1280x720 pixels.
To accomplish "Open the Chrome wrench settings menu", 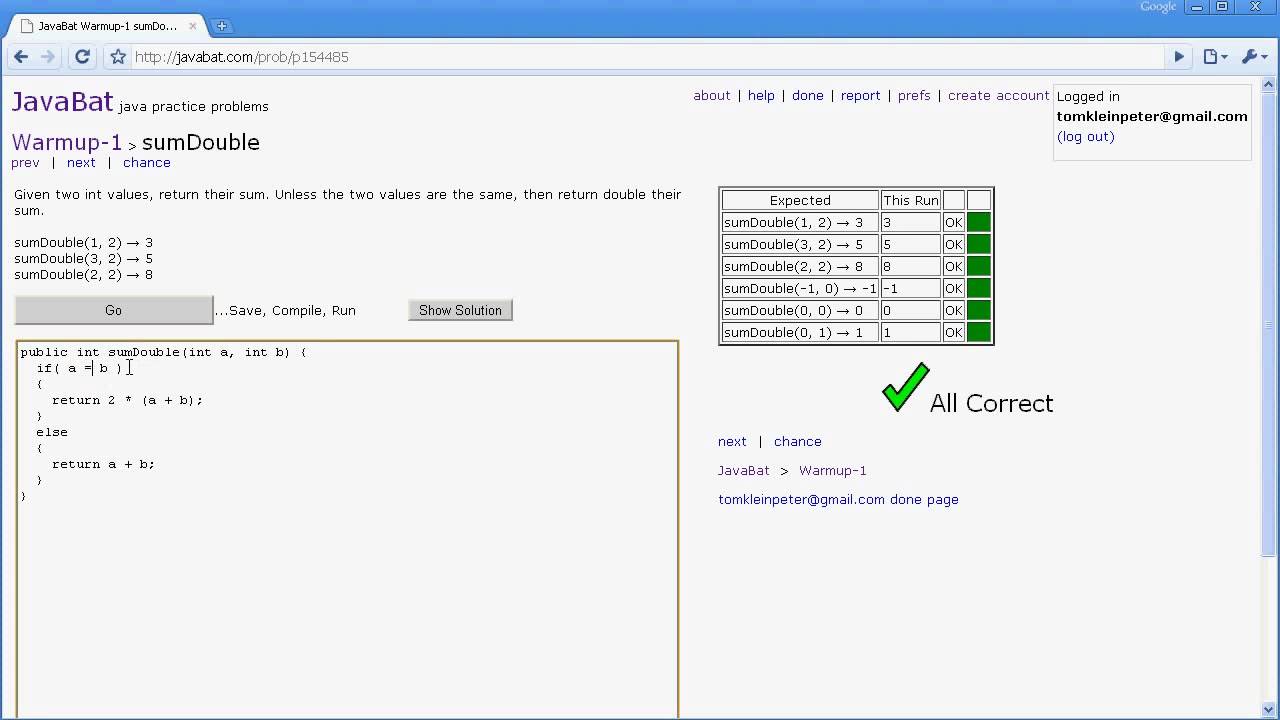I will point(1254,57).
